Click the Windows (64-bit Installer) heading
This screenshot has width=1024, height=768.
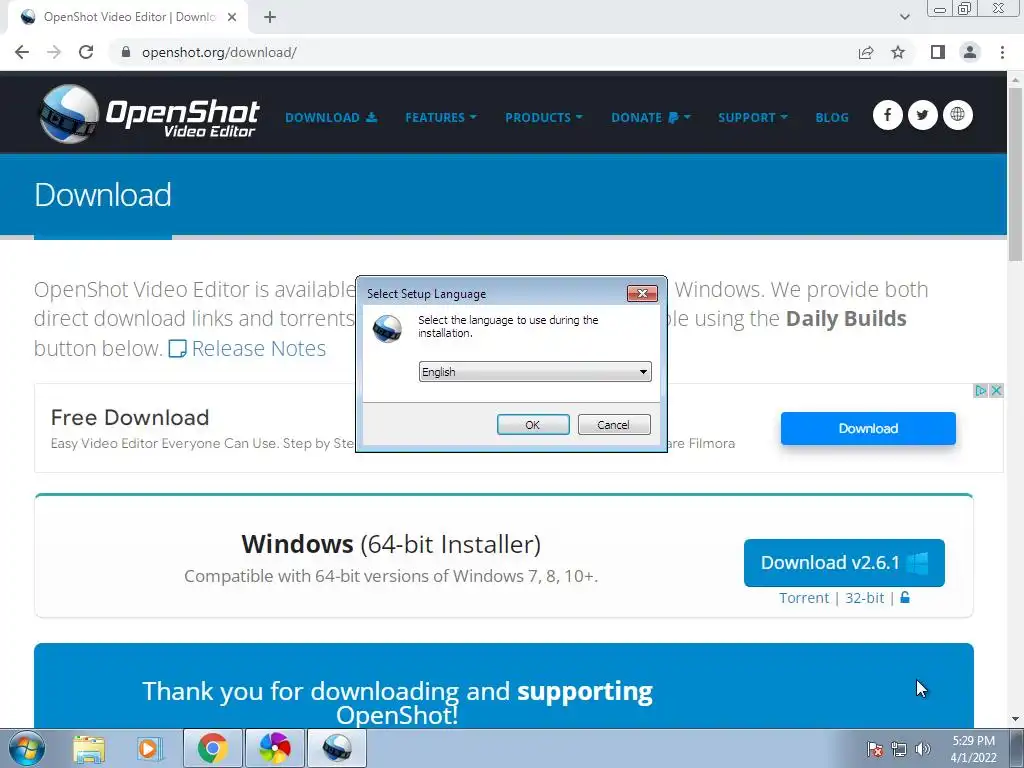(x=391, y=544)
